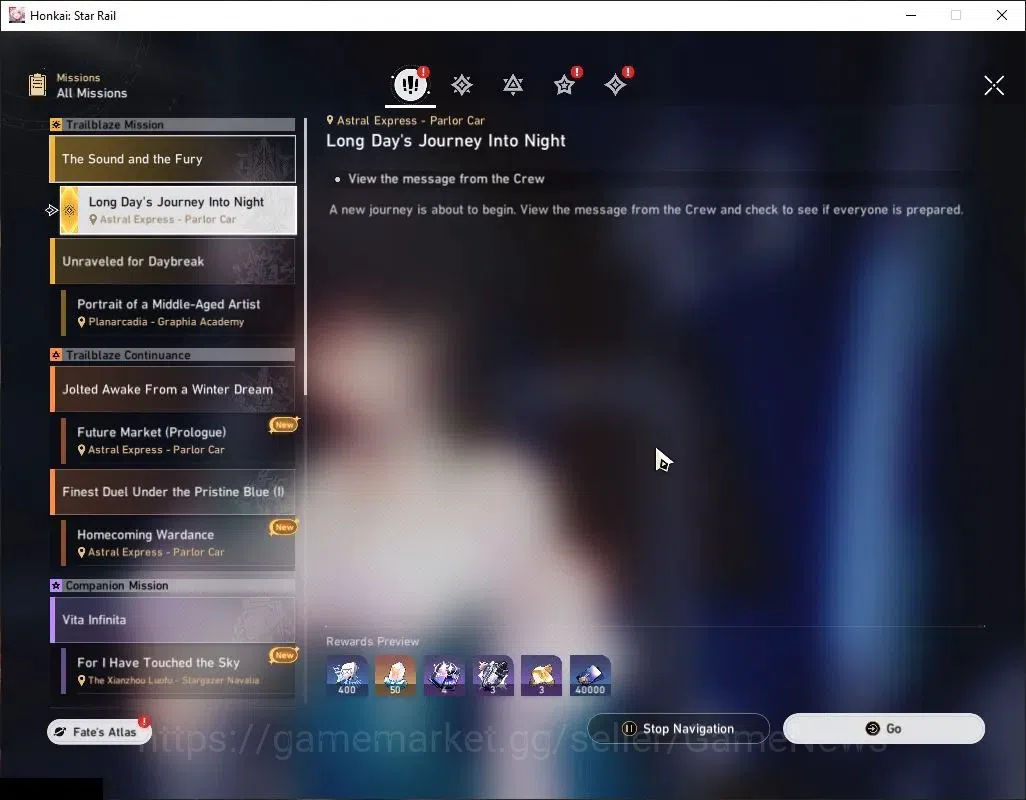Screen dimensions: 1026x800
Task: Collapse the Unraveled for Daybreak chapter
Action: coord(173,261)
